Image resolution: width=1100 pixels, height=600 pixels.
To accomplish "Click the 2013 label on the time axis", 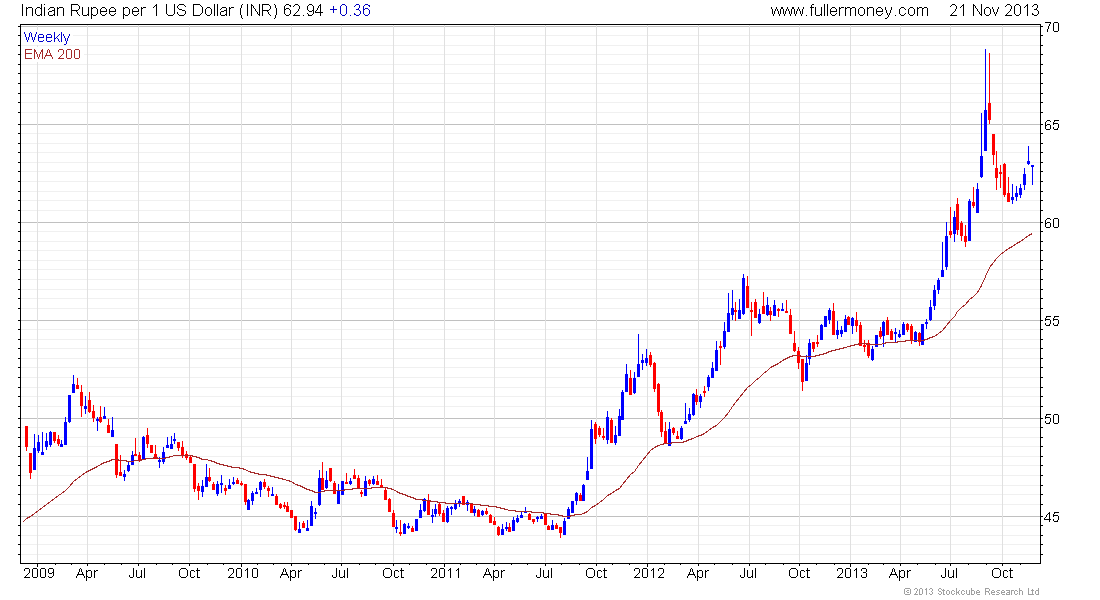I will click(x=852, y=573).
